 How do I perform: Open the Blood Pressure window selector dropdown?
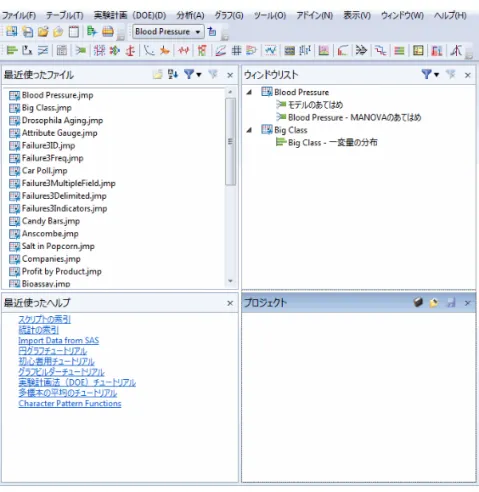(x=168, y=32)
